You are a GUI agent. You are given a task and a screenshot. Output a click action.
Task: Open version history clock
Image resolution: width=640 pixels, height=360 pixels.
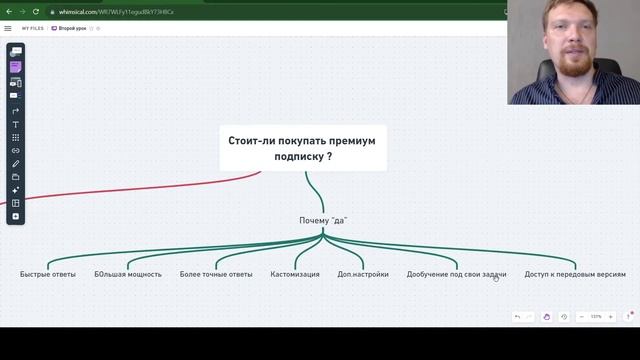click(x=564, y=317)
